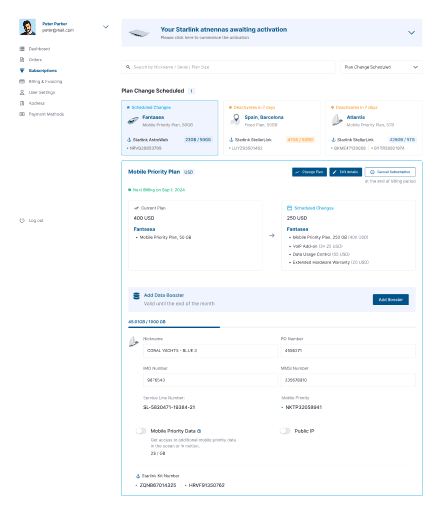Click the Payment Methods icon
The height and width of the screenshot is (514, 441).
point(22,114)
